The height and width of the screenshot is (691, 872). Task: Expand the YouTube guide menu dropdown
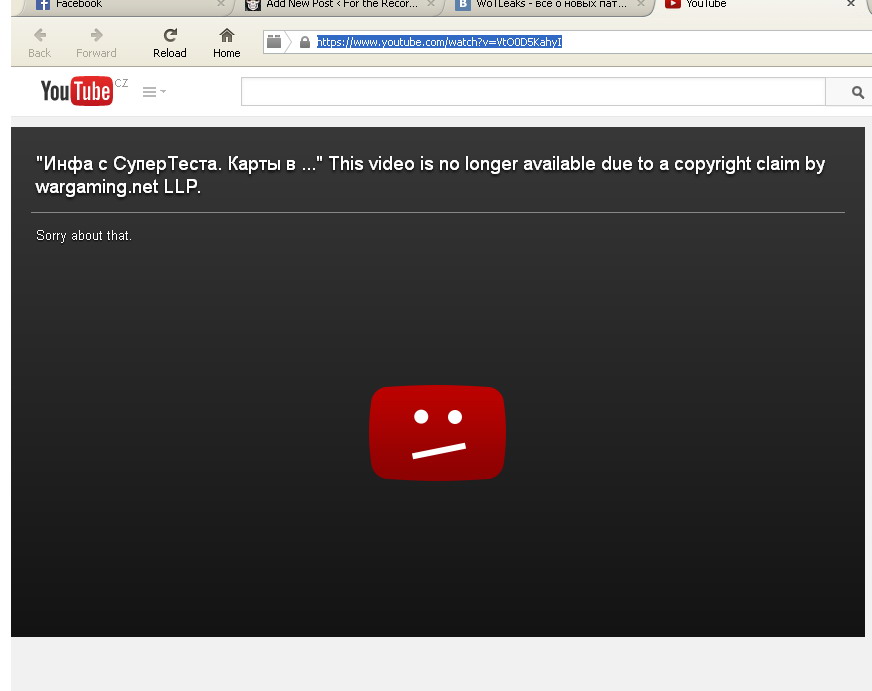pos(154,92)
